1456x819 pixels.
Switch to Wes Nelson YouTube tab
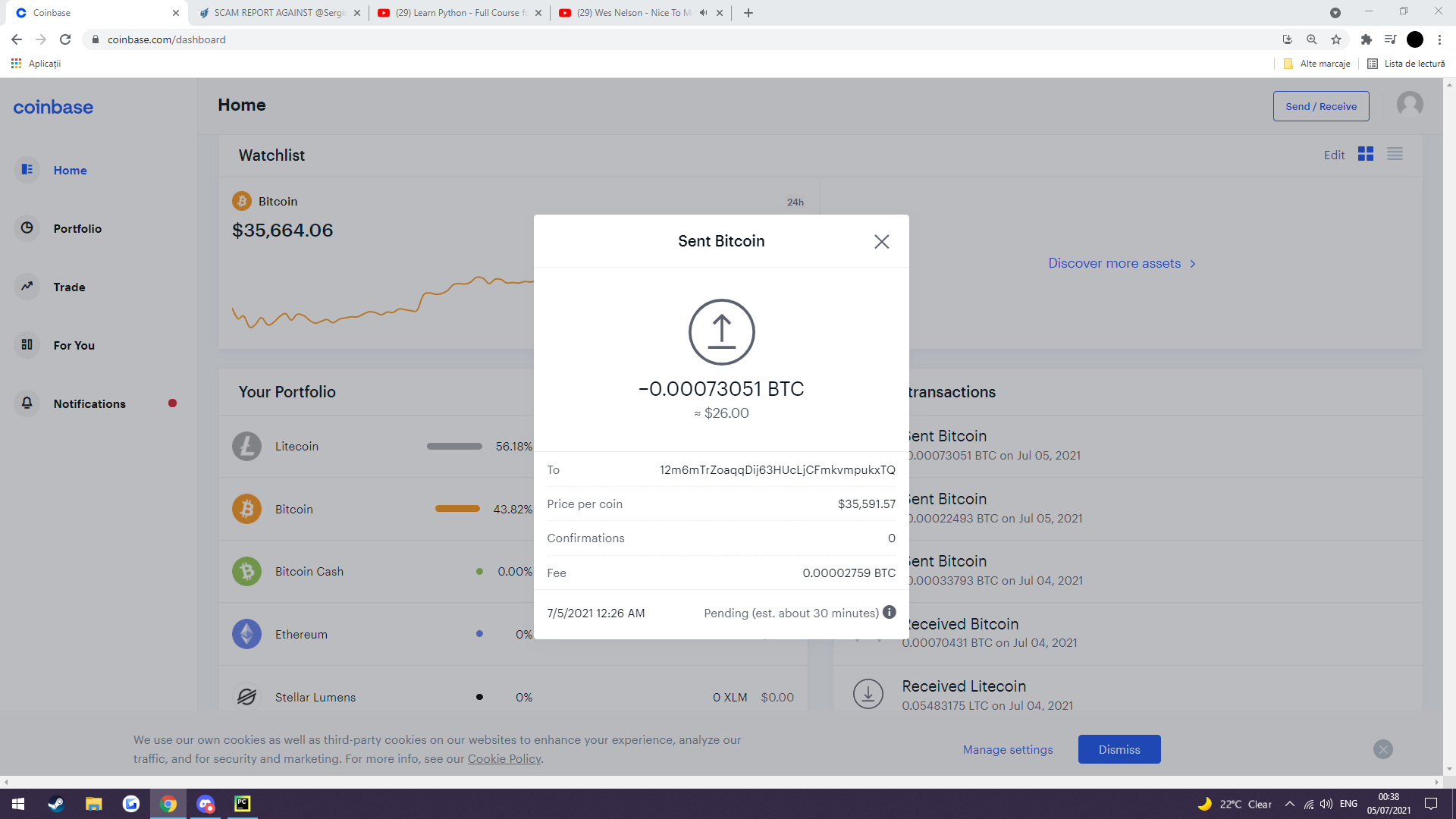tap(630, 13)
